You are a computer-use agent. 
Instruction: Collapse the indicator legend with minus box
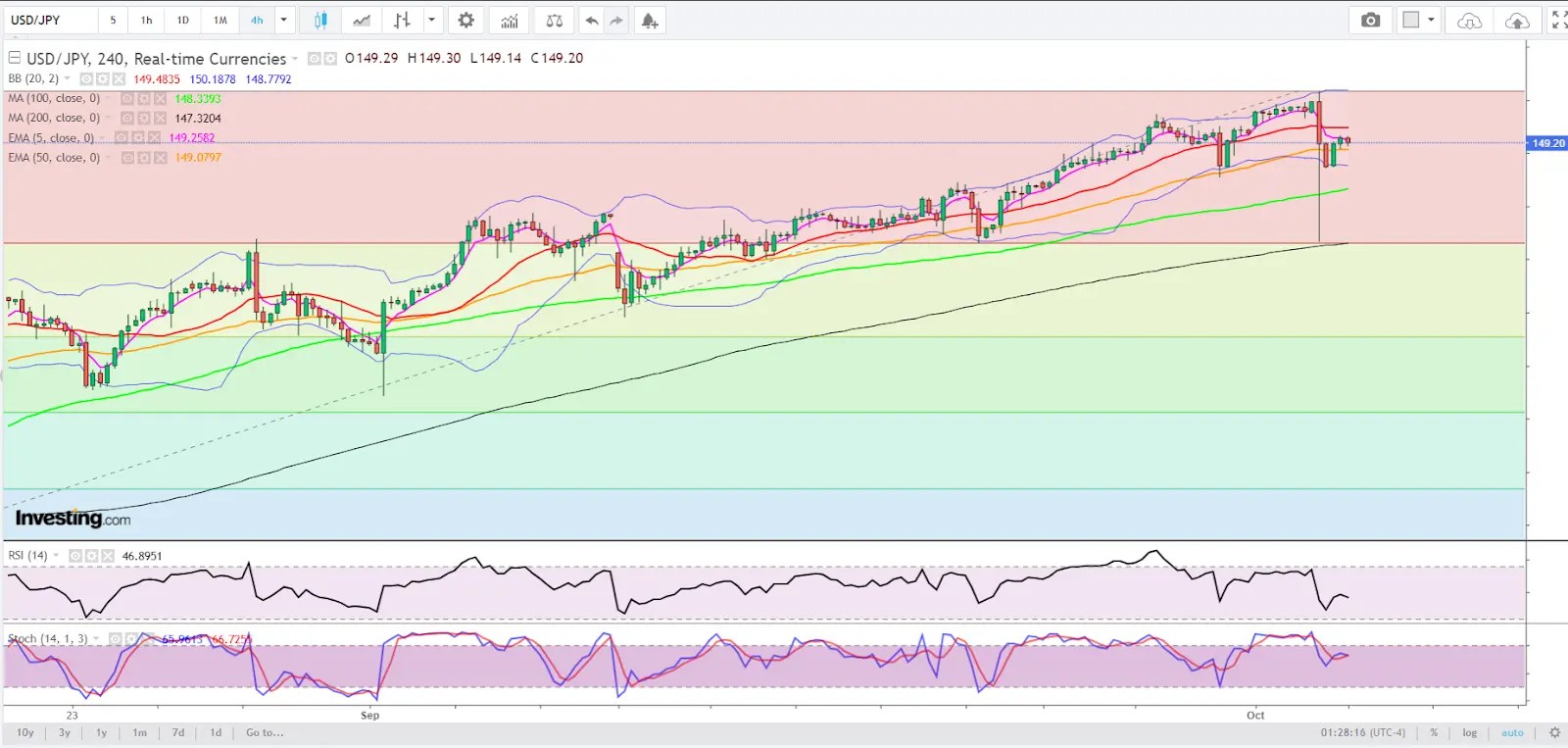(15, 59)
